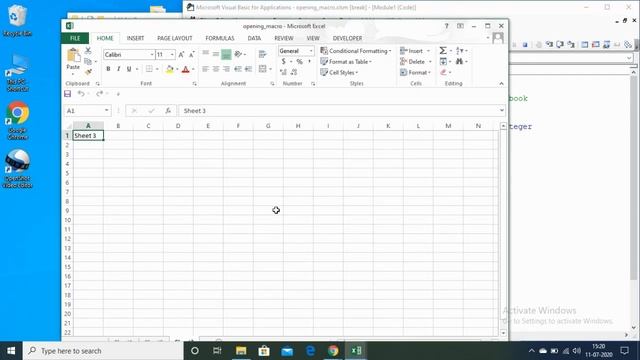
Task: Apply Percent Style format
Action: pyautogui.click(x=300, y=62)
